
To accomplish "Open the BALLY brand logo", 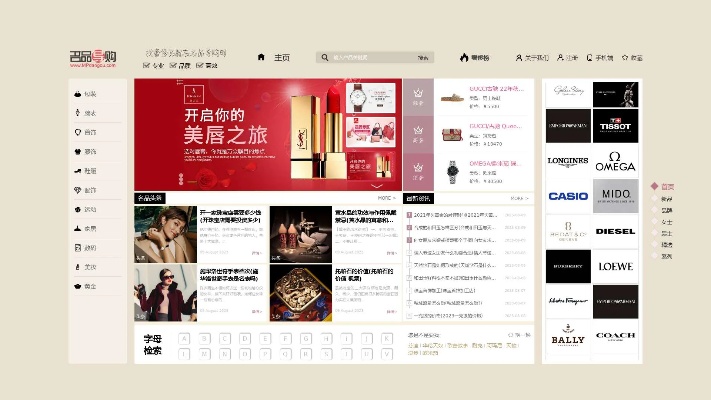I will tap(568, 337).
